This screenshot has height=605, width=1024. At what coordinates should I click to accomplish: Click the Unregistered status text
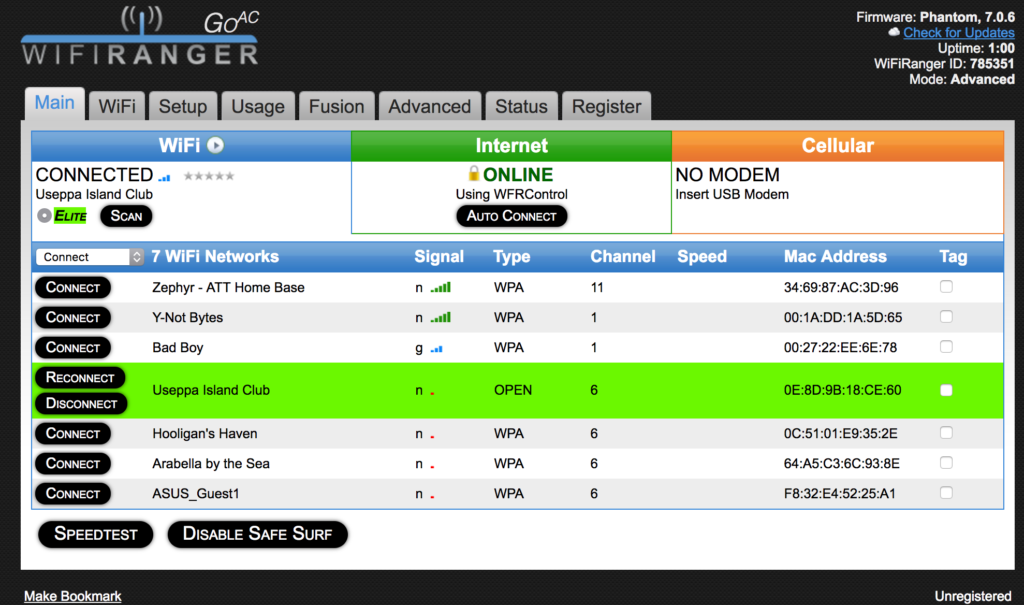(x=973, y=596)
